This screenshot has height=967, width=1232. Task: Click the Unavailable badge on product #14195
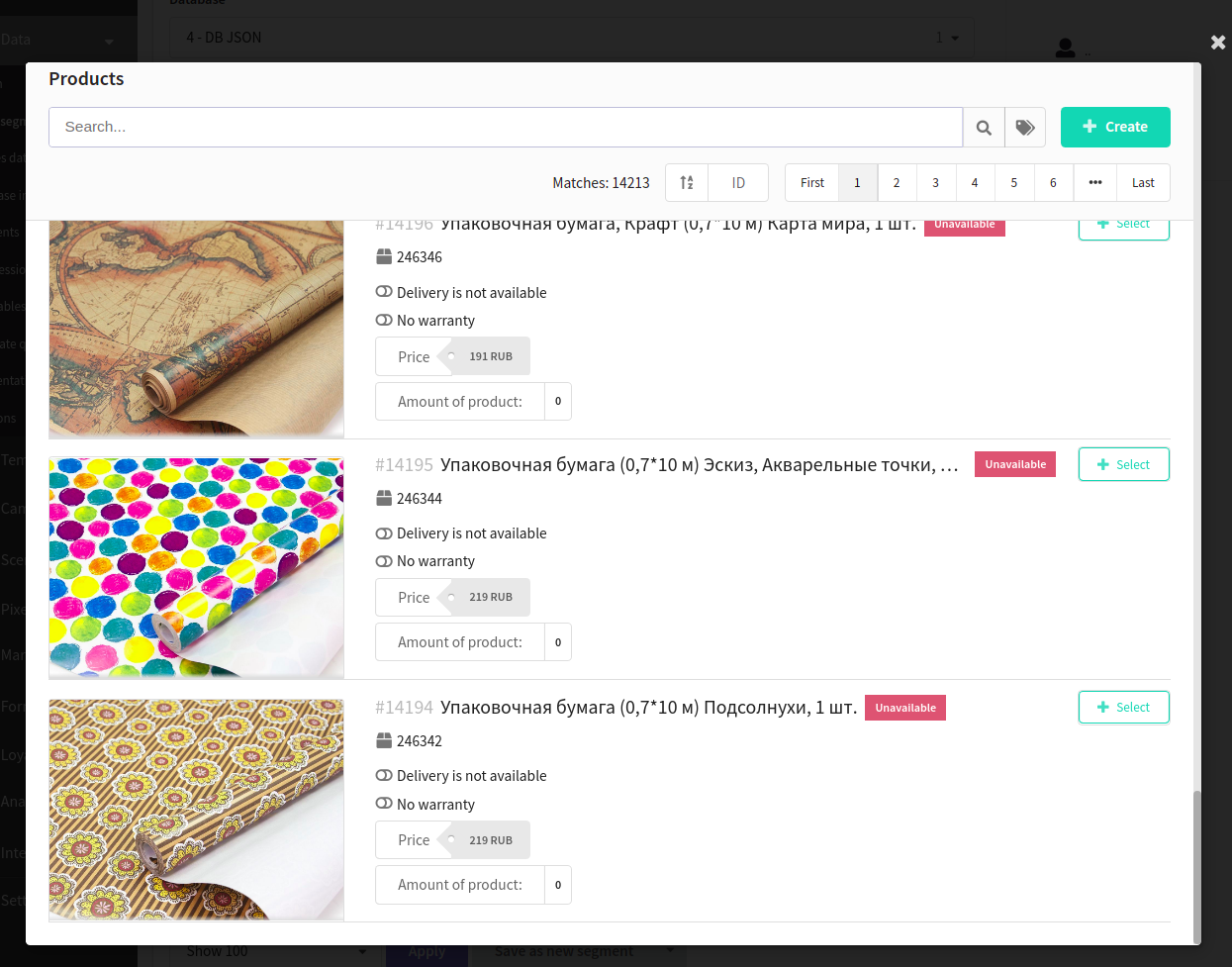[1015, 464]
